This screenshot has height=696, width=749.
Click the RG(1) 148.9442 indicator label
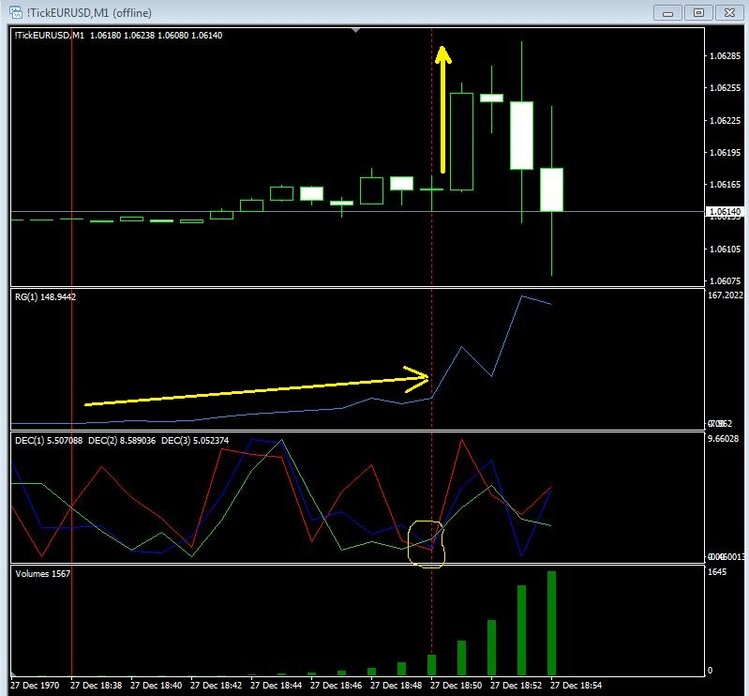(x=45, y=297)
